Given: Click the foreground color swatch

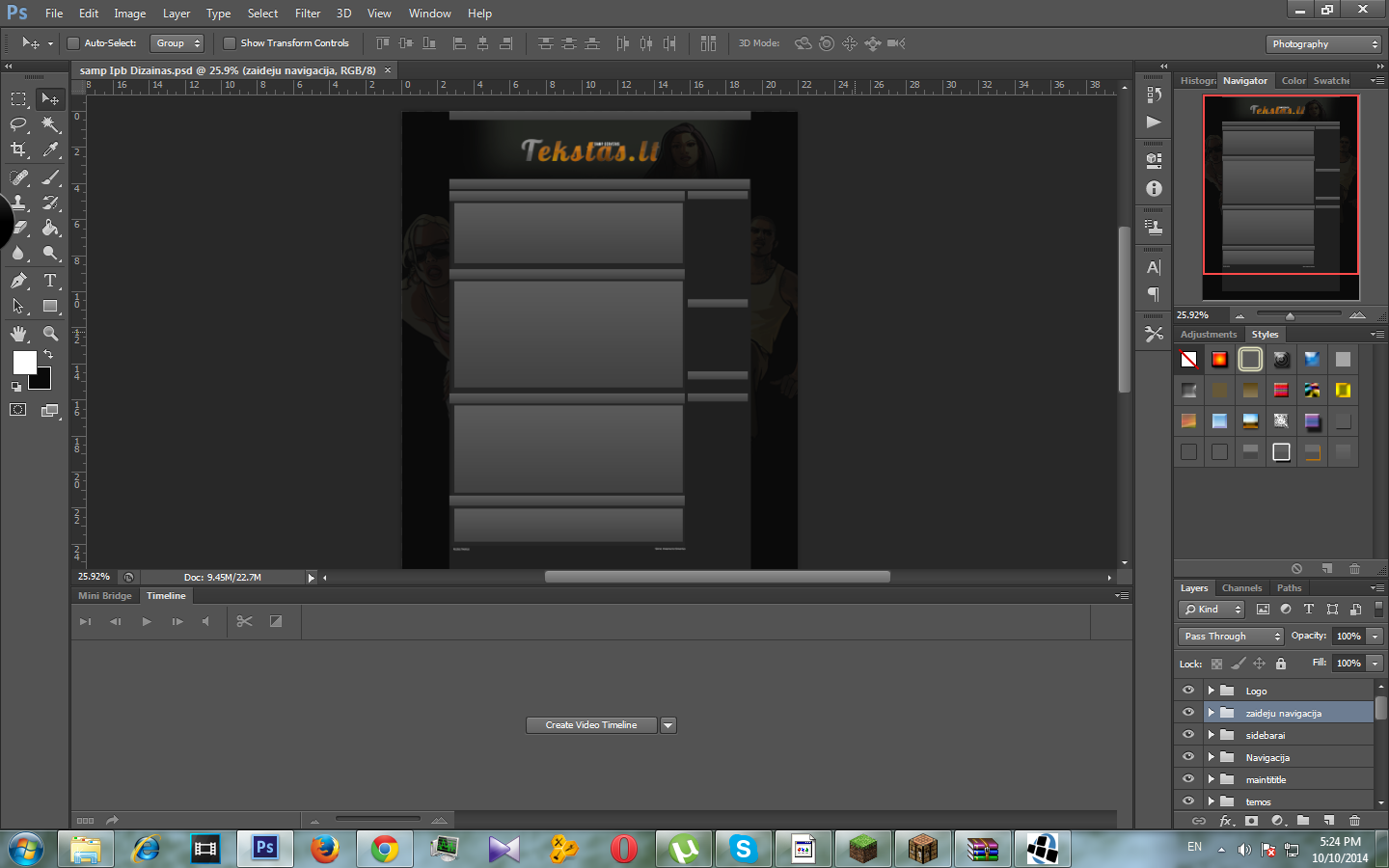Looking at the screenshot, I should tap(24, 362).
